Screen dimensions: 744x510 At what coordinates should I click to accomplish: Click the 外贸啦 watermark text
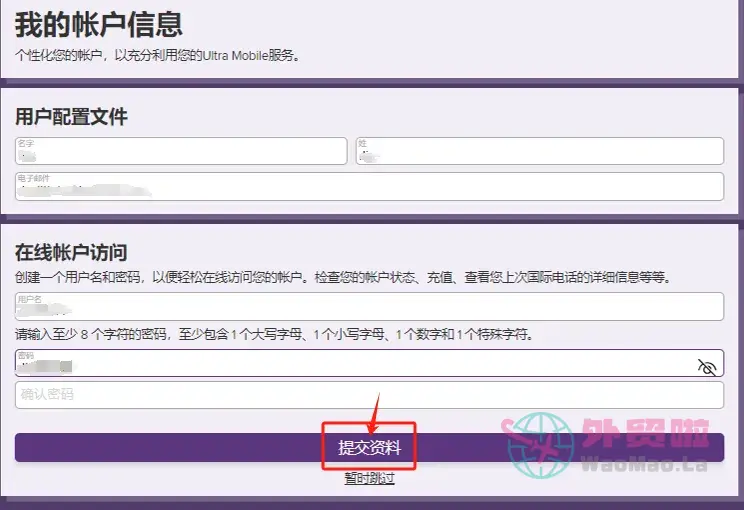pyautogui.click(x=645, y=436)
